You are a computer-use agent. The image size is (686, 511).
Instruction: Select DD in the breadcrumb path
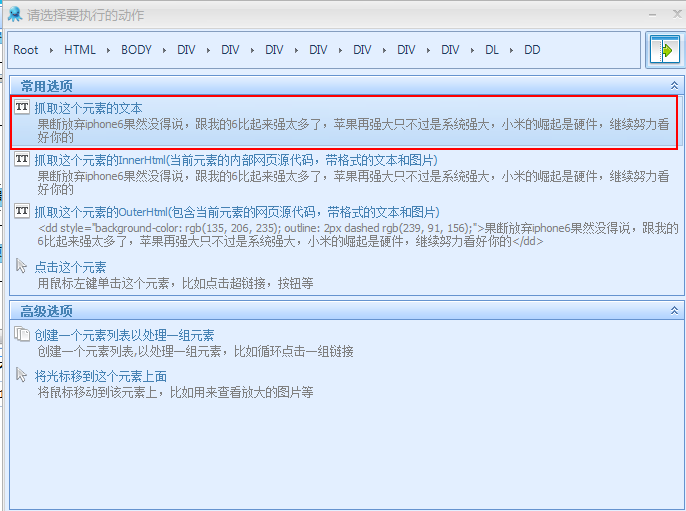pyautogui.click(x=532, y=50)
